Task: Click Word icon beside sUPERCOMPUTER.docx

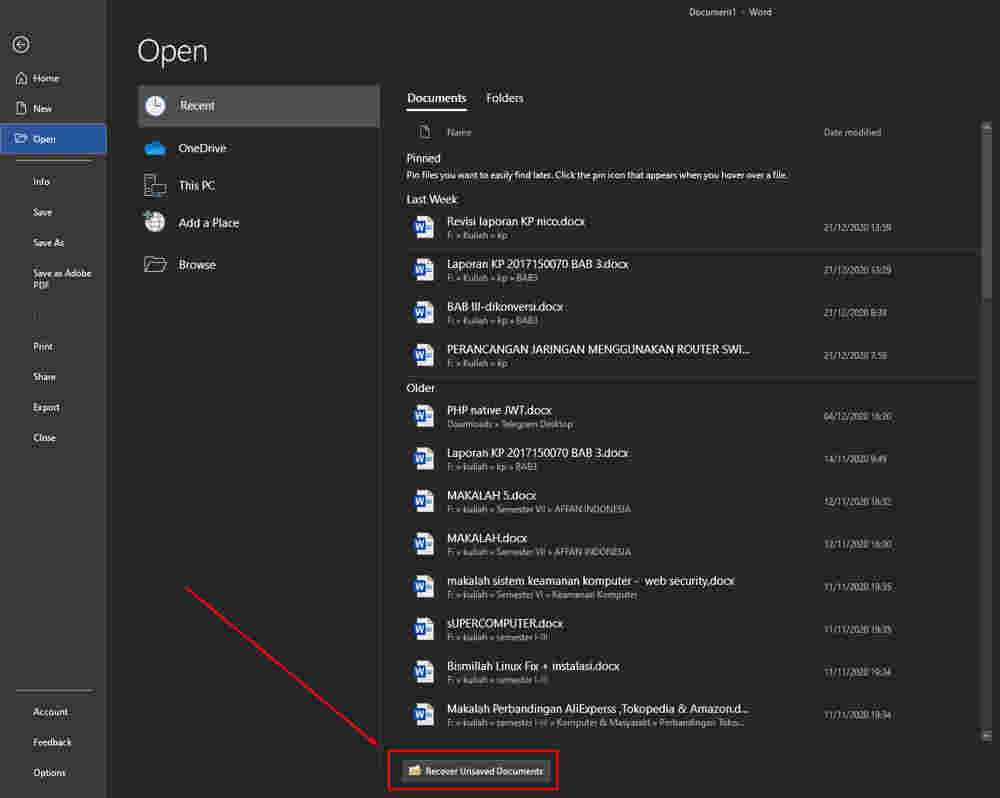Action: (424, 629)
